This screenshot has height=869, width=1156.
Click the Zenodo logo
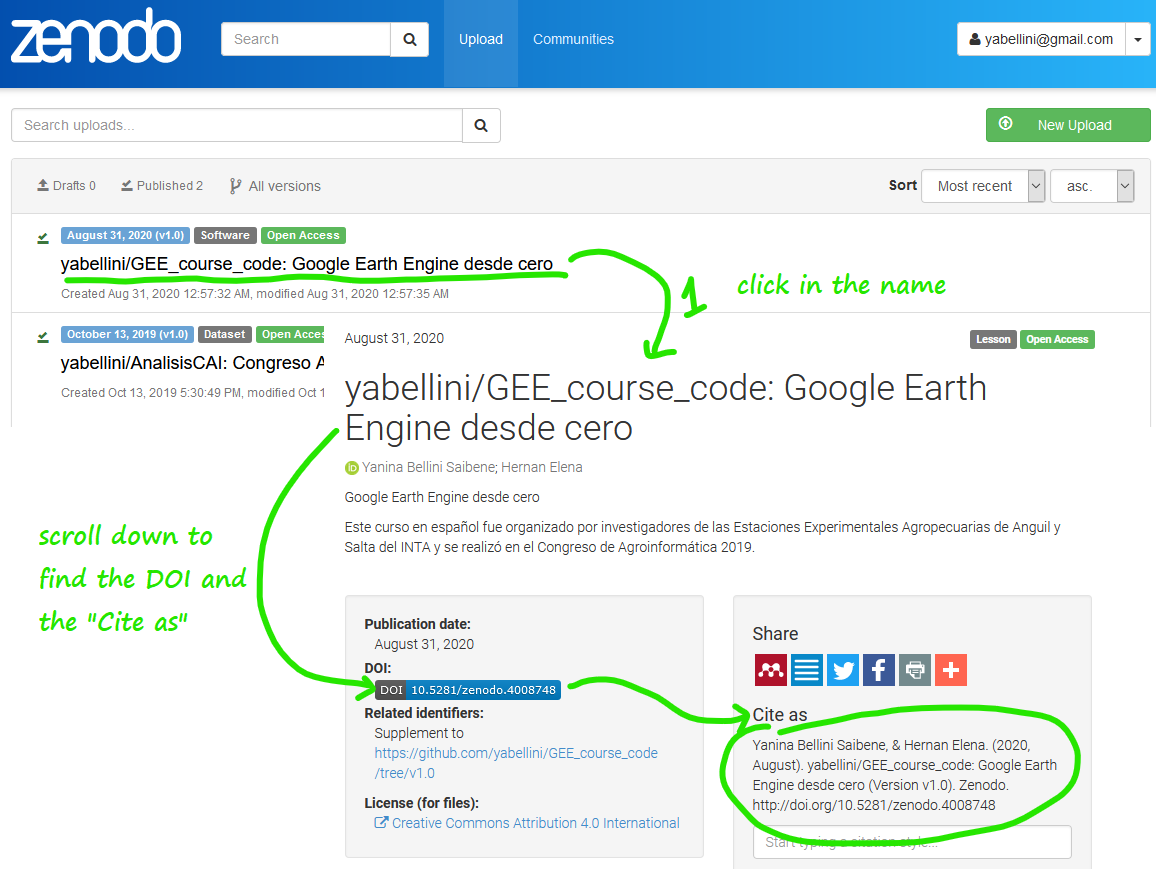[96, 37]
